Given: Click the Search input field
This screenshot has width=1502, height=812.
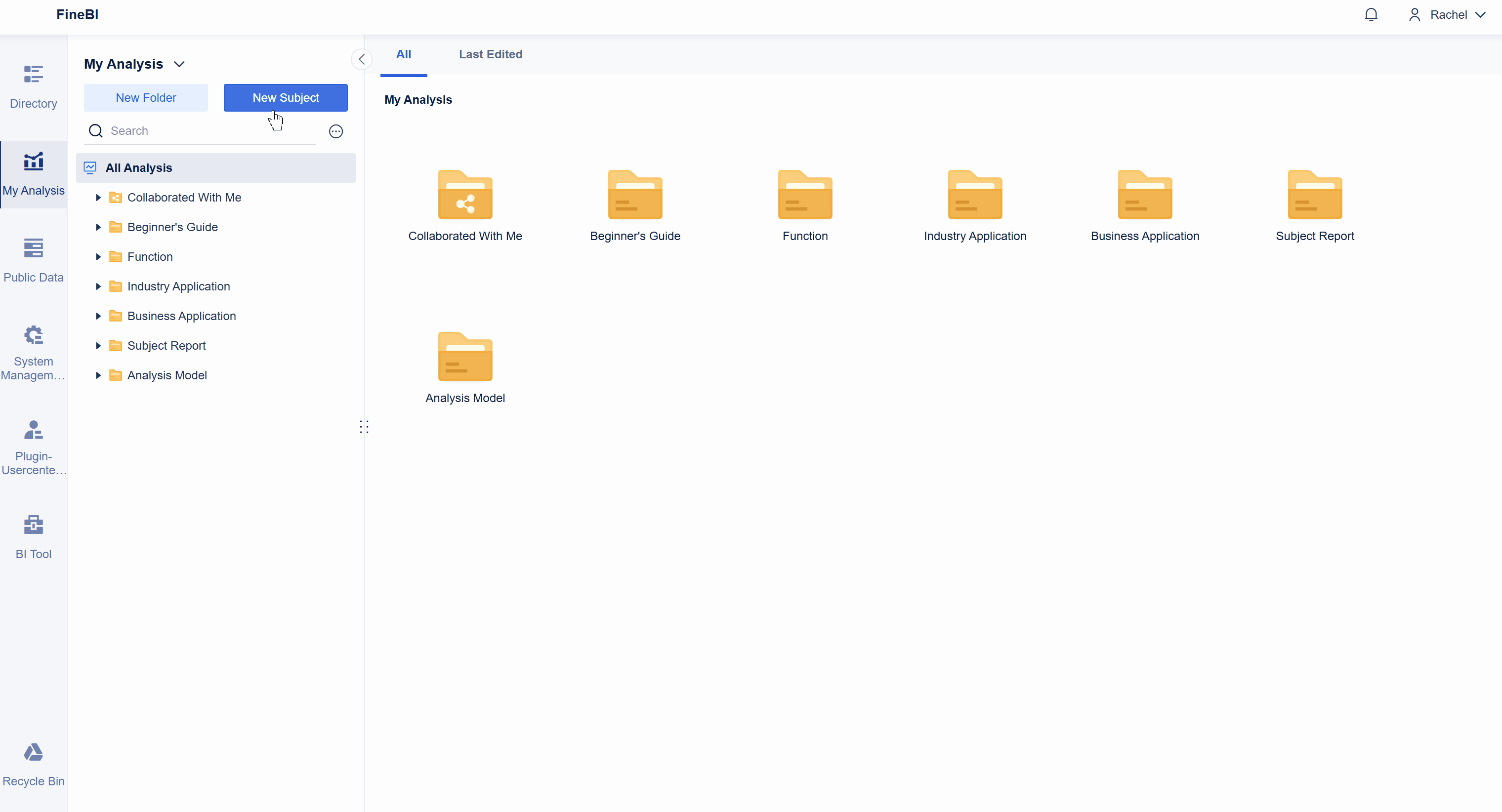Looking at the screenshot, I should click(204, 131).
